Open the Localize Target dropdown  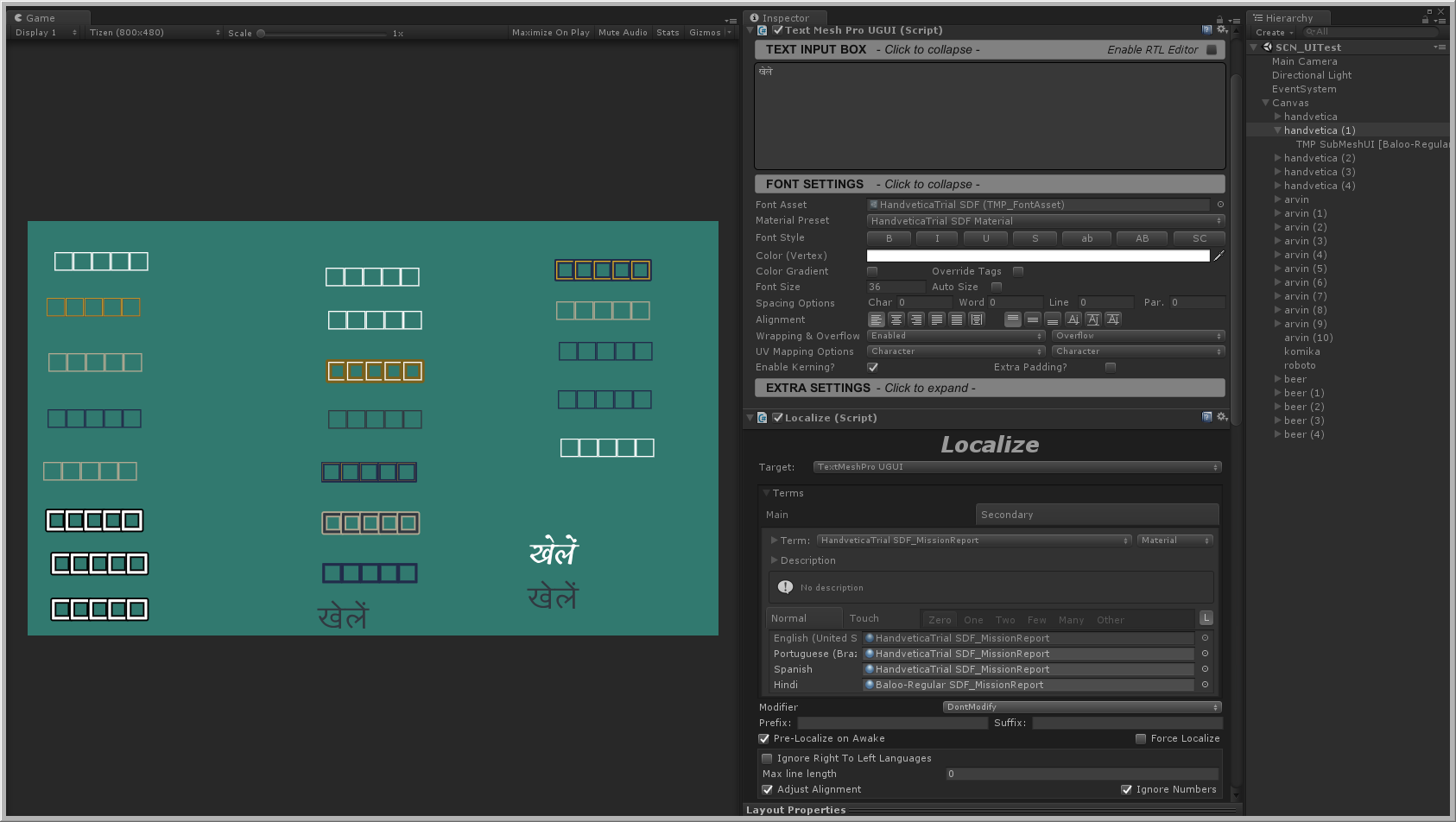coord(1016,467)
